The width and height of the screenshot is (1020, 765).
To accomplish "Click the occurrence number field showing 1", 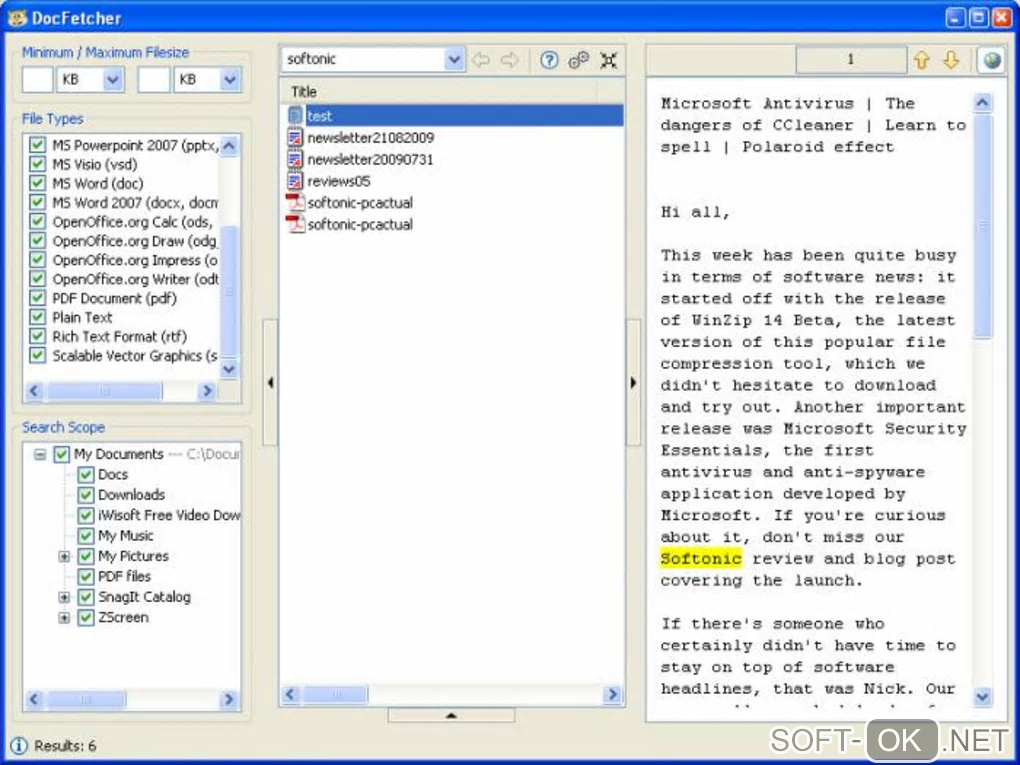I will point(851,60).
